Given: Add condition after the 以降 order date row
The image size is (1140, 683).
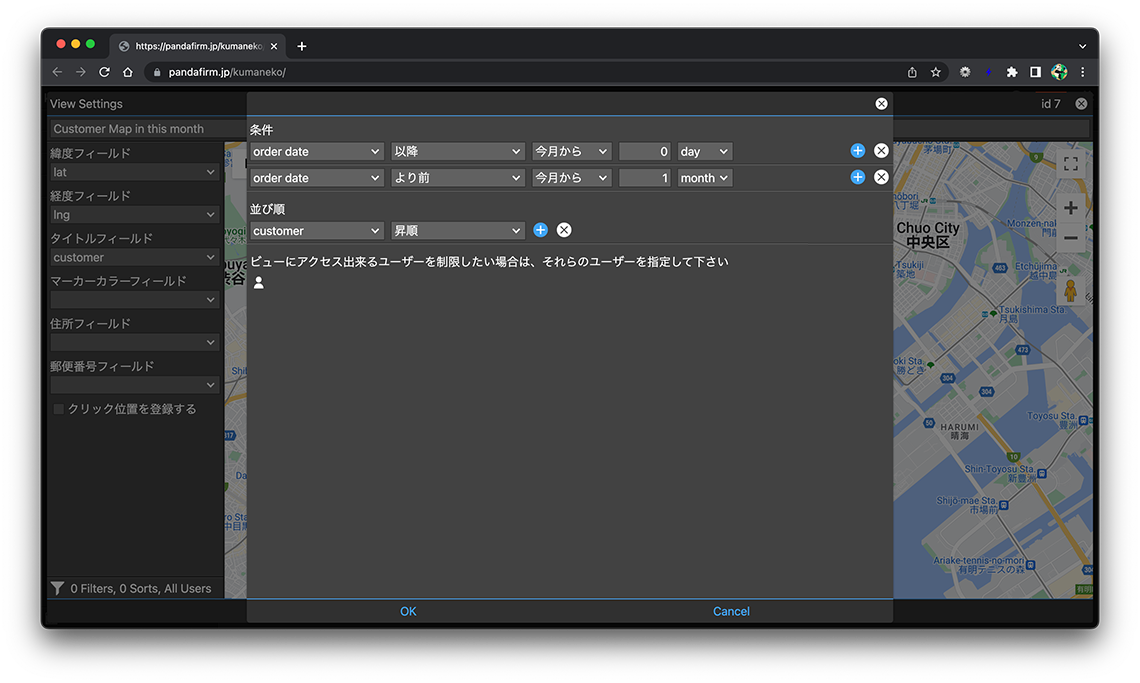Looking at the screenshot, I should point(858,151).
